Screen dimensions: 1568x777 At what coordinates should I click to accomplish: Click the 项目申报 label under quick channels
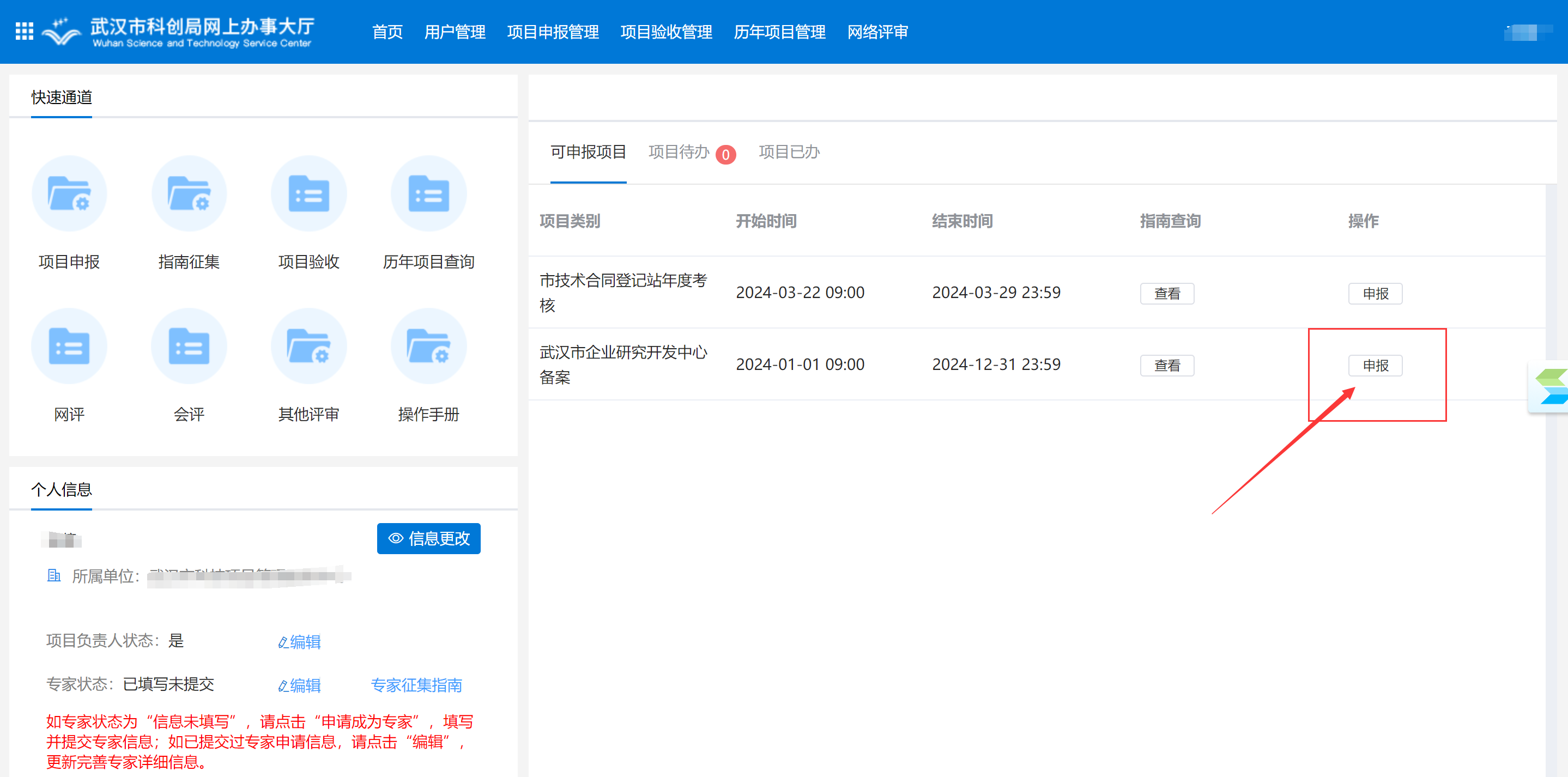[69, 262]
